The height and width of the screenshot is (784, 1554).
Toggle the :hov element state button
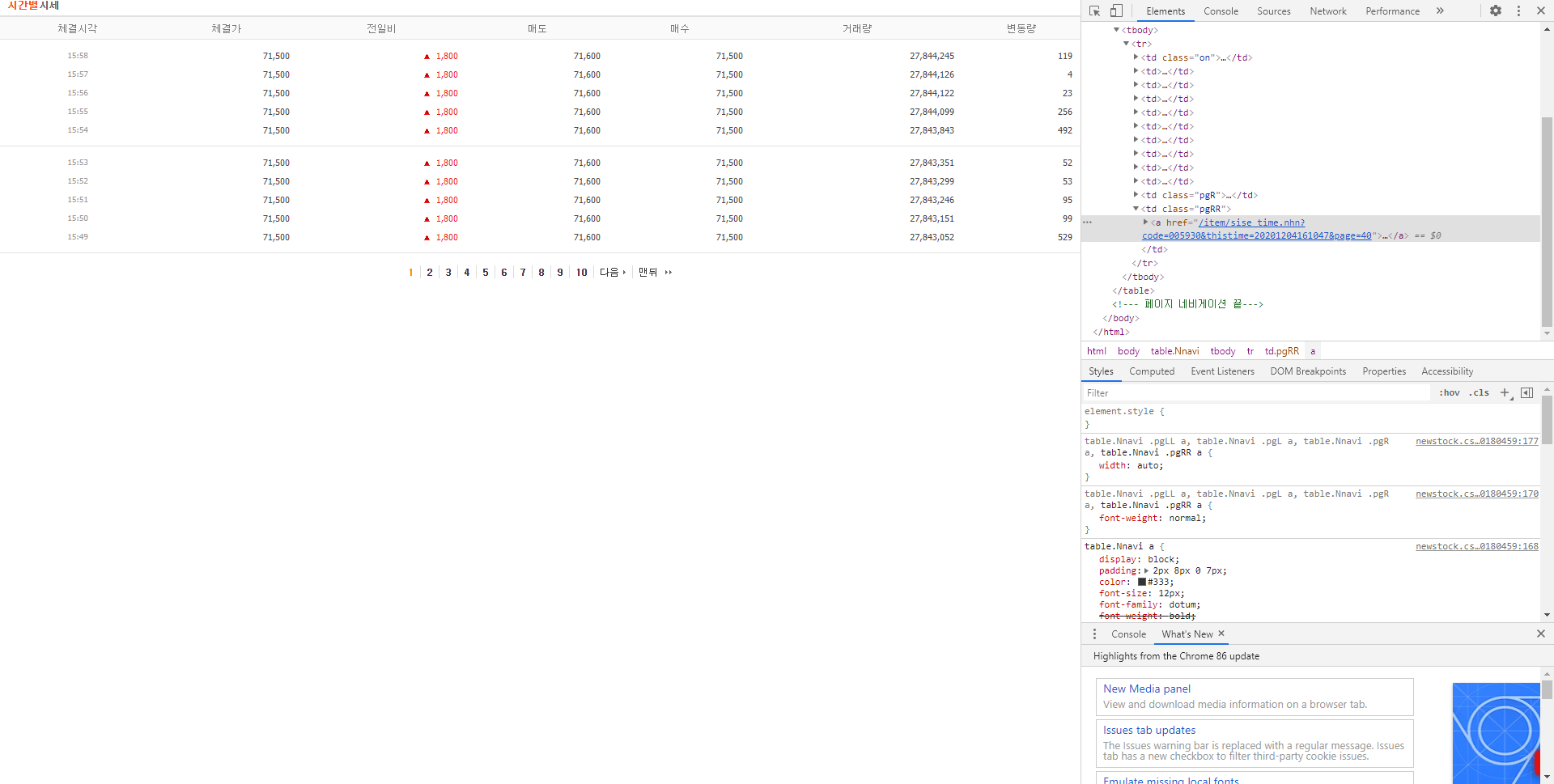click(1449, 393)
